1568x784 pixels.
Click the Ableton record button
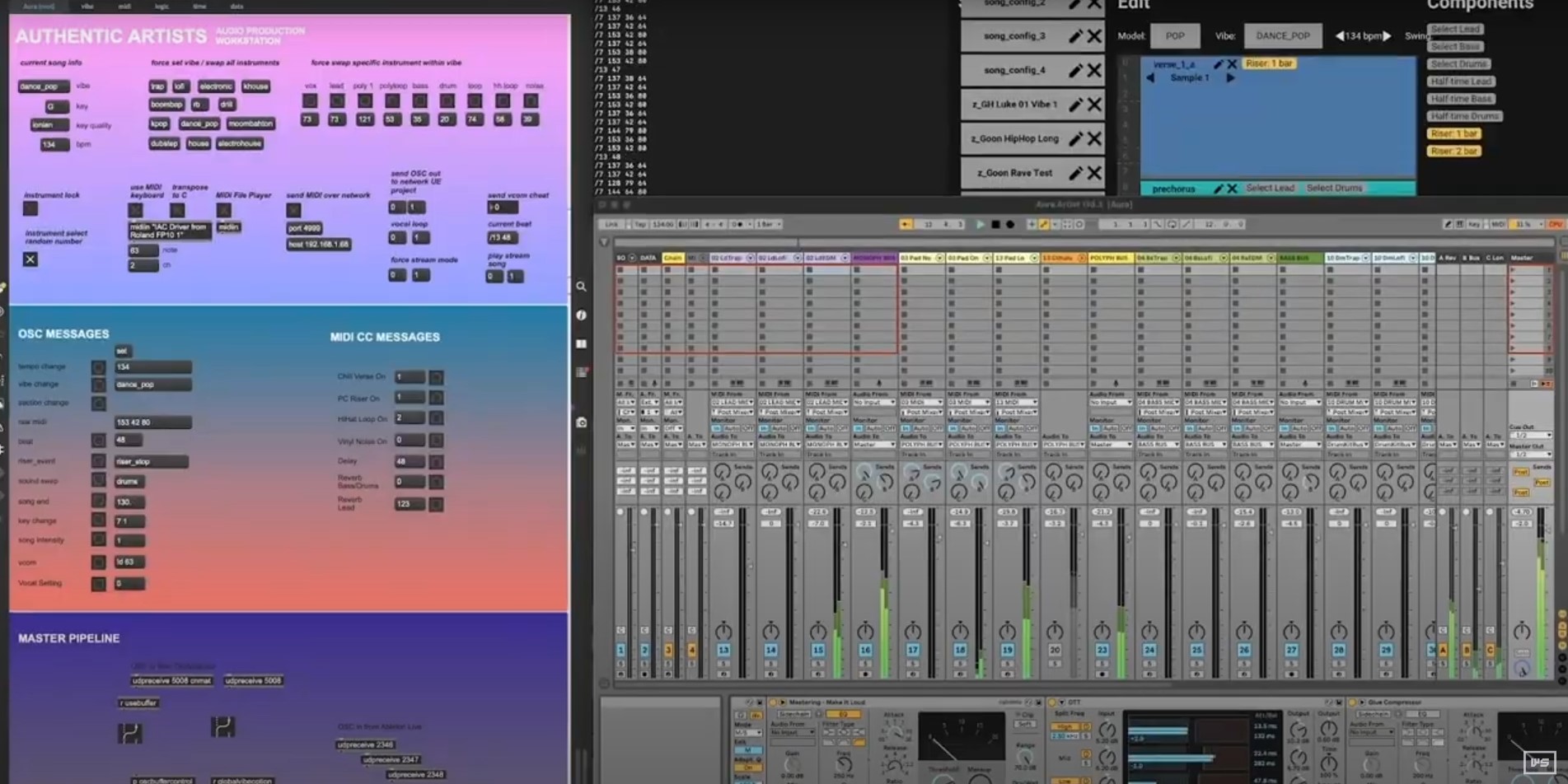(x=1010, y=224)
